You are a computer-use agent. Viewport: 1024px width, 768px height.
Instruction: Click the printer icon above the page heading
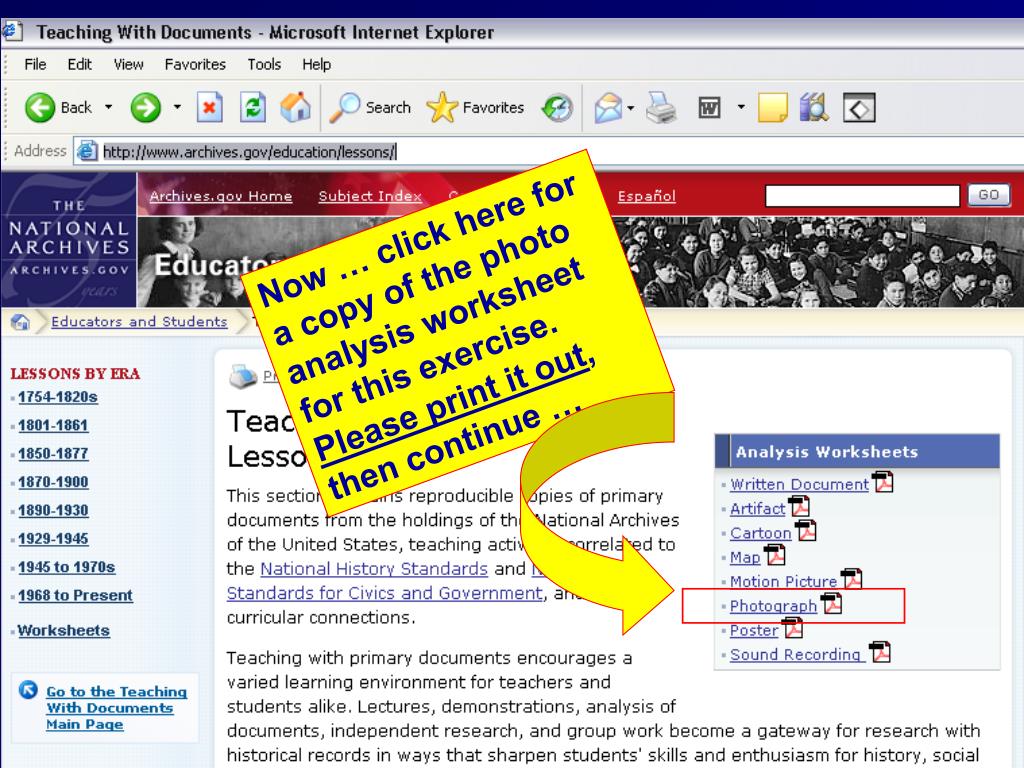(243, 376)
